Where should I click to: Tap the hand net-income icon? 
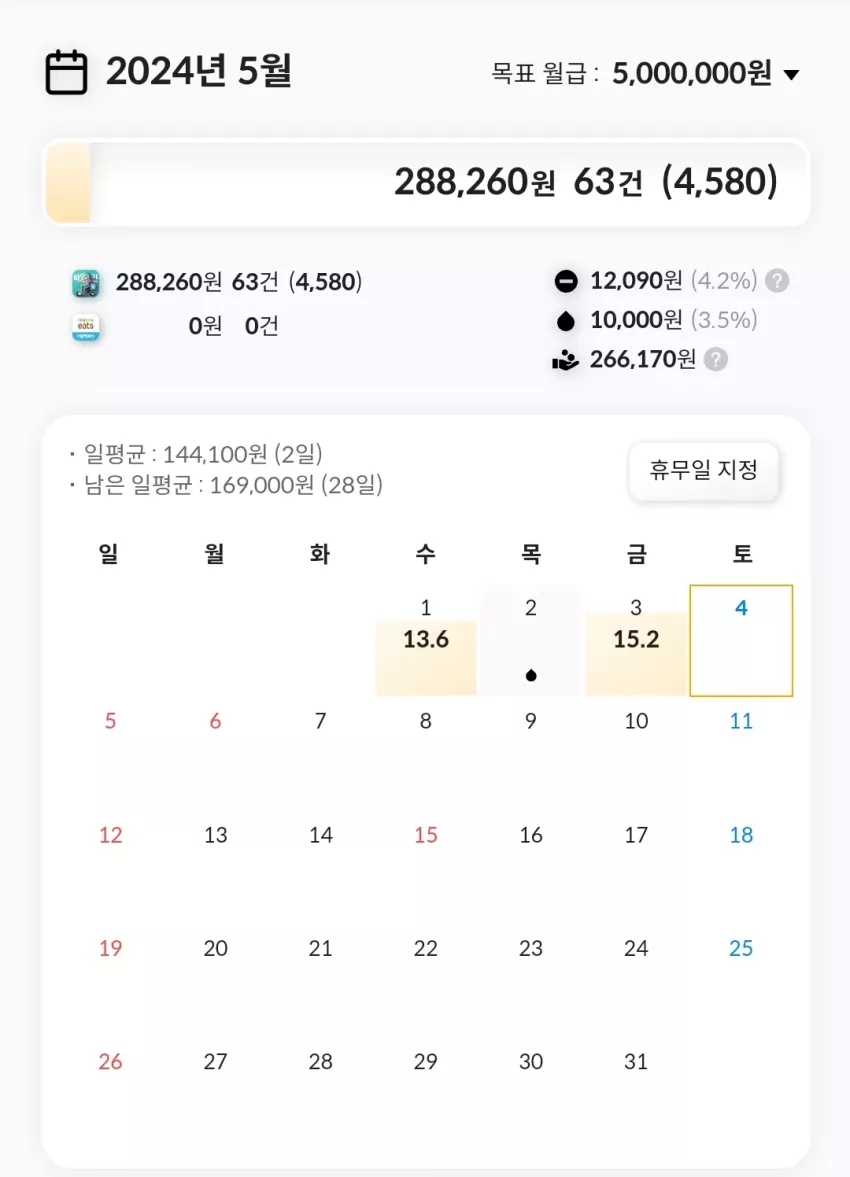coord(565,361)
